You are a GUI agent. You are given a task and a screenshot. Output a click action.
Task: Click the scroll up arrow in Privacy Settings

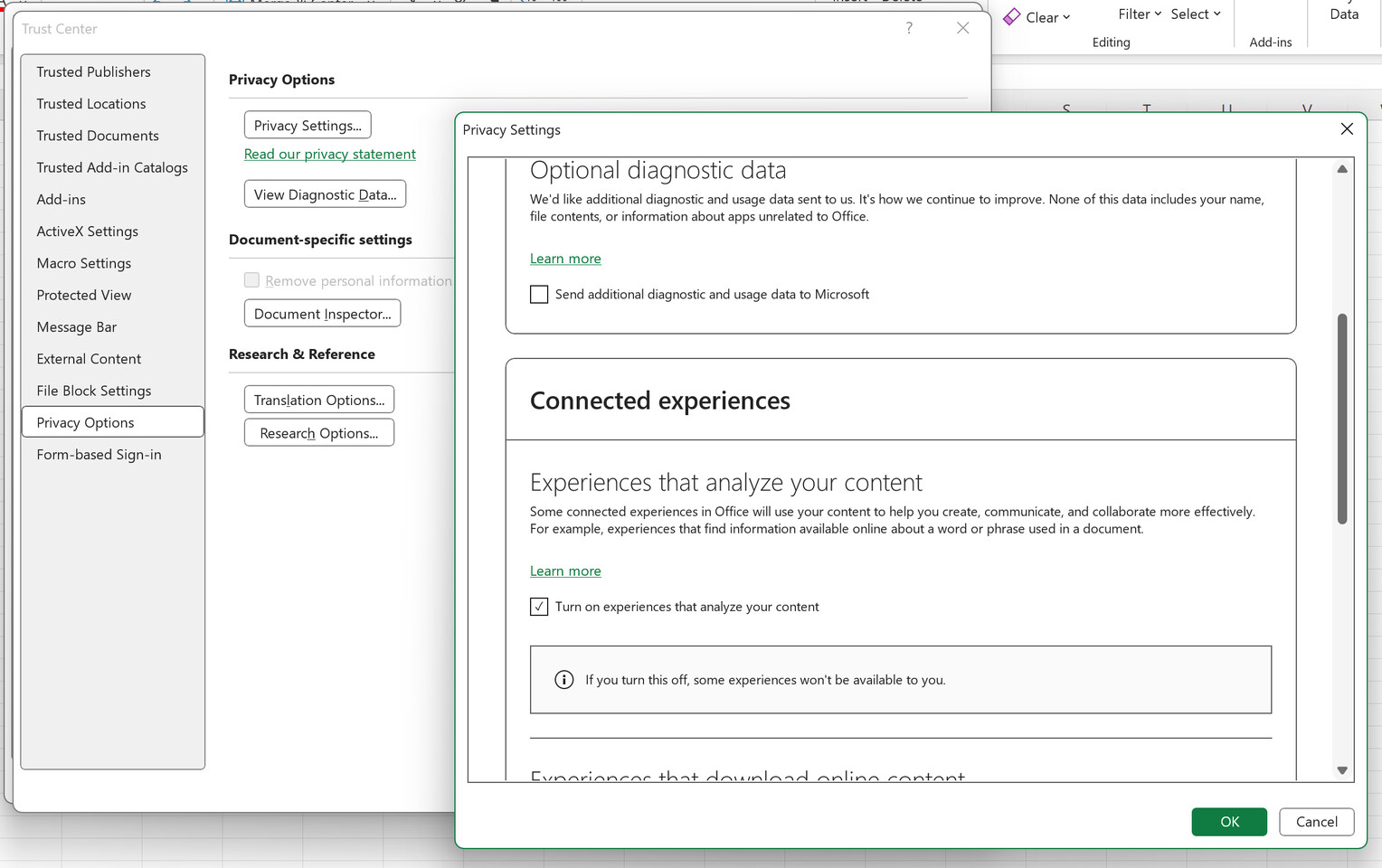coord(1342,169)
